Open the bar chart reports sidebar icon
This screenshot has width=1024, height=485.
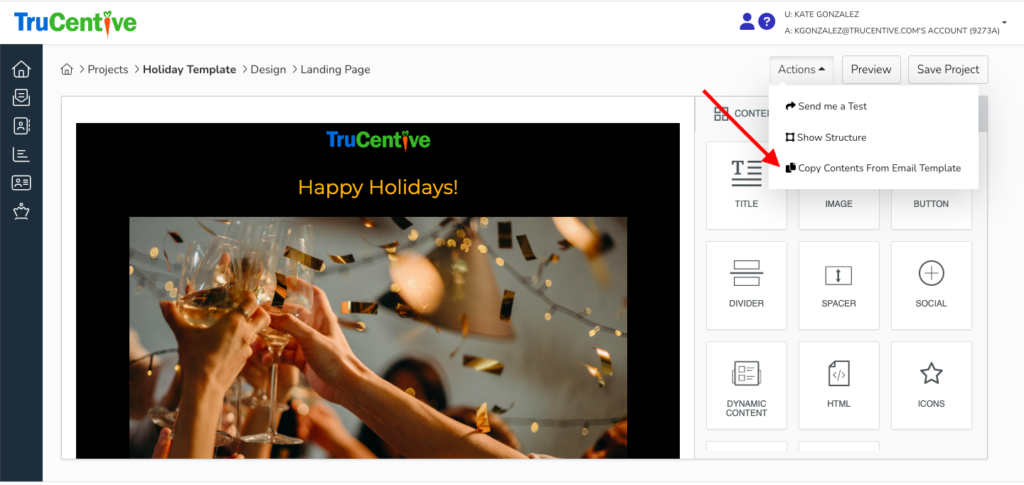pyautogui.click(x=21, y=154)
